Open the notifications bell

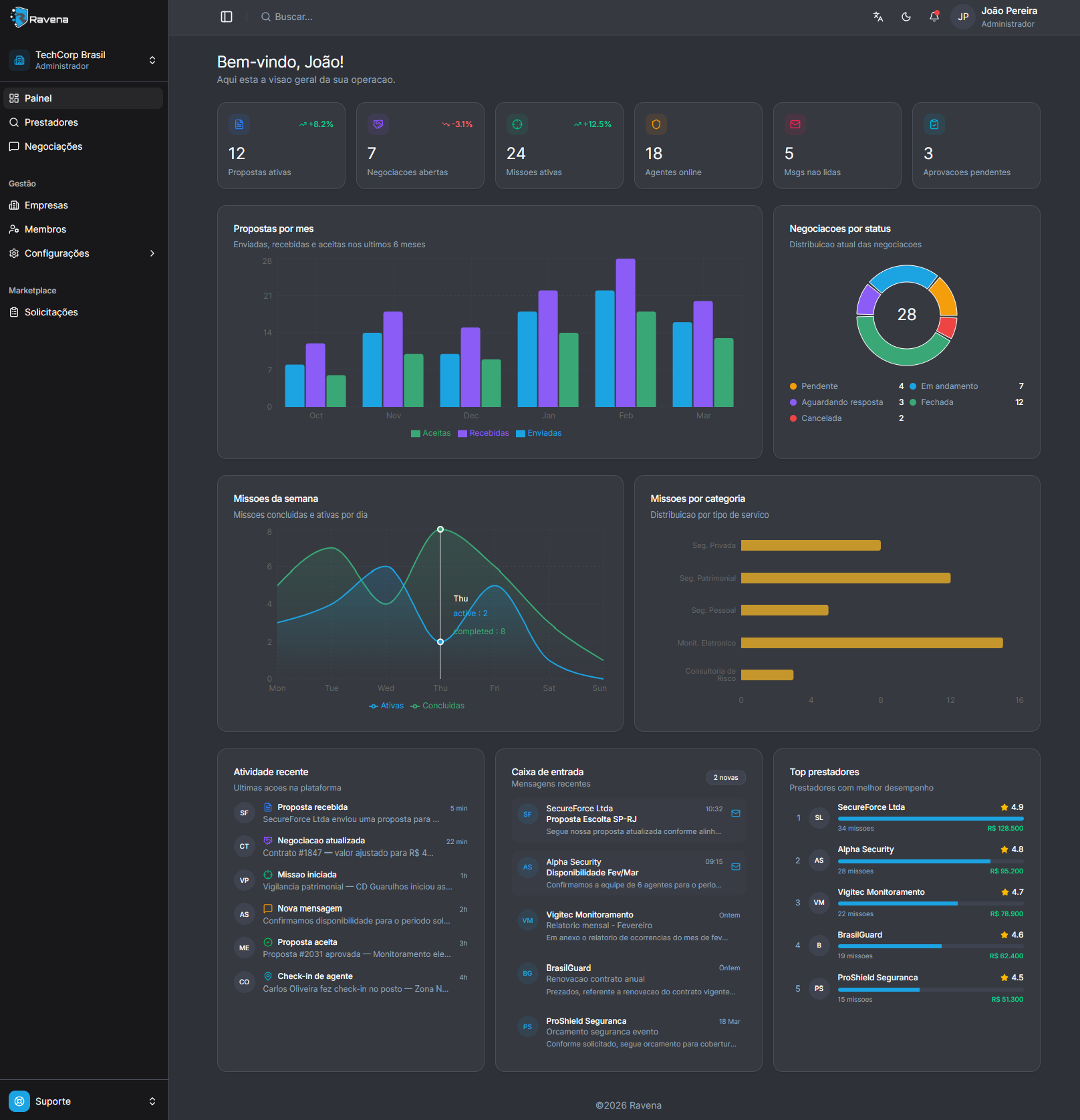point(934,17)
